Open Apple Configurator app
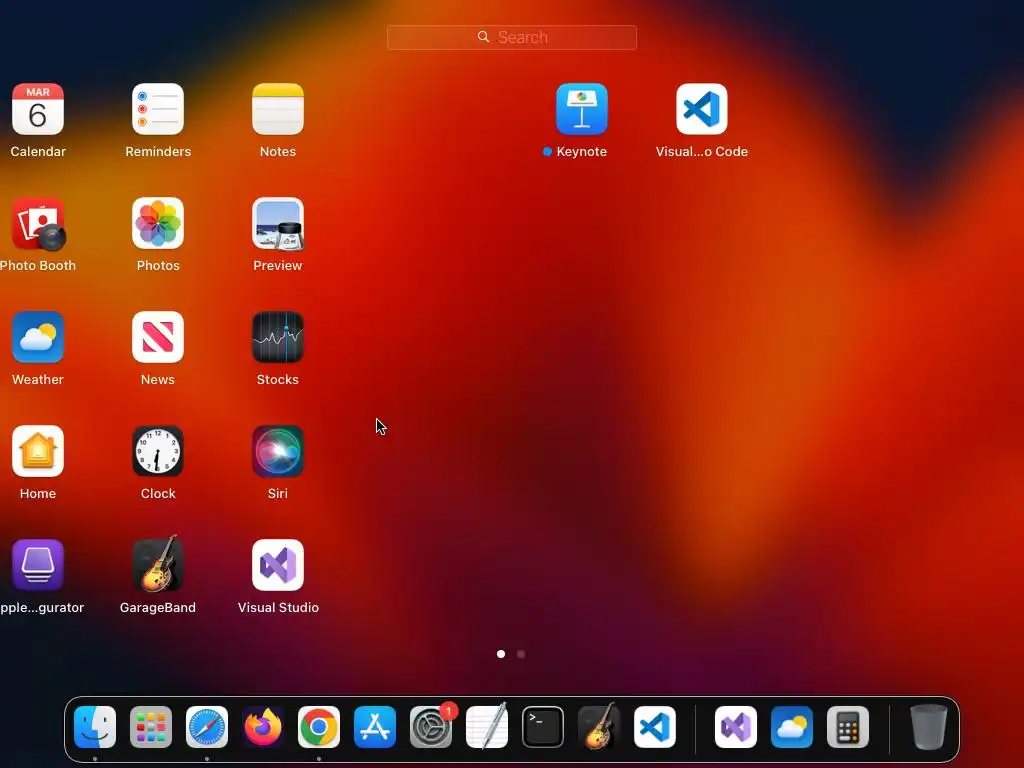 click(38, 565)
